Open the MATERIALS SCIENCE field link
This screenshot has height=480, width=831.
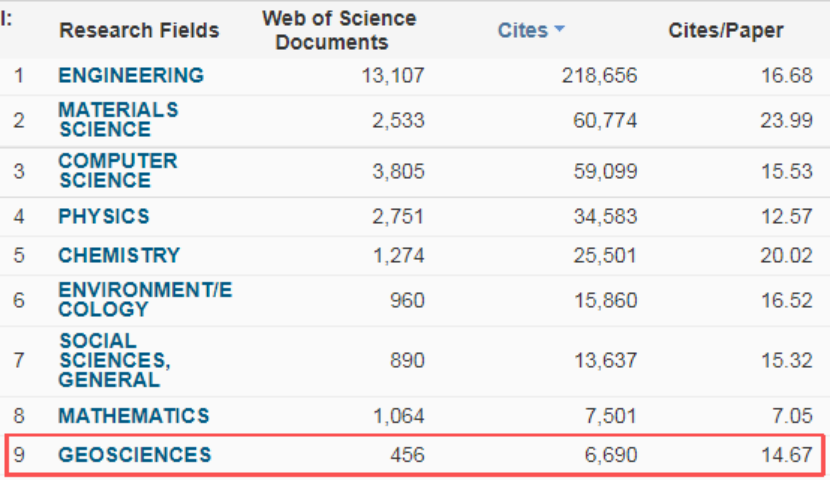(118, 120)
